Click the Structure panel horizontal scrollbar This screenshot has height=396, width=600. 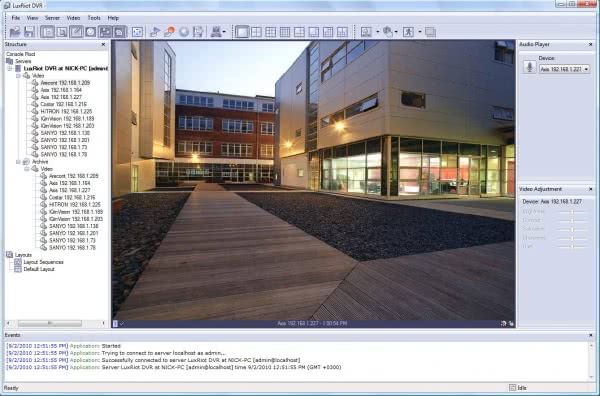coord(56,323)
